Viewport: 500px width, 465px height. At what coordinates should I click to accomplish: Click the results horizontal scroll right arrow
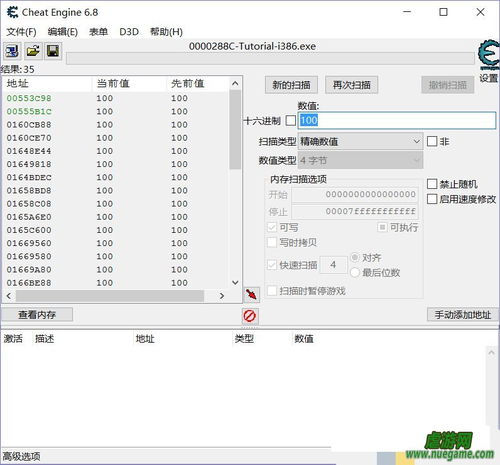coord(222,296)
